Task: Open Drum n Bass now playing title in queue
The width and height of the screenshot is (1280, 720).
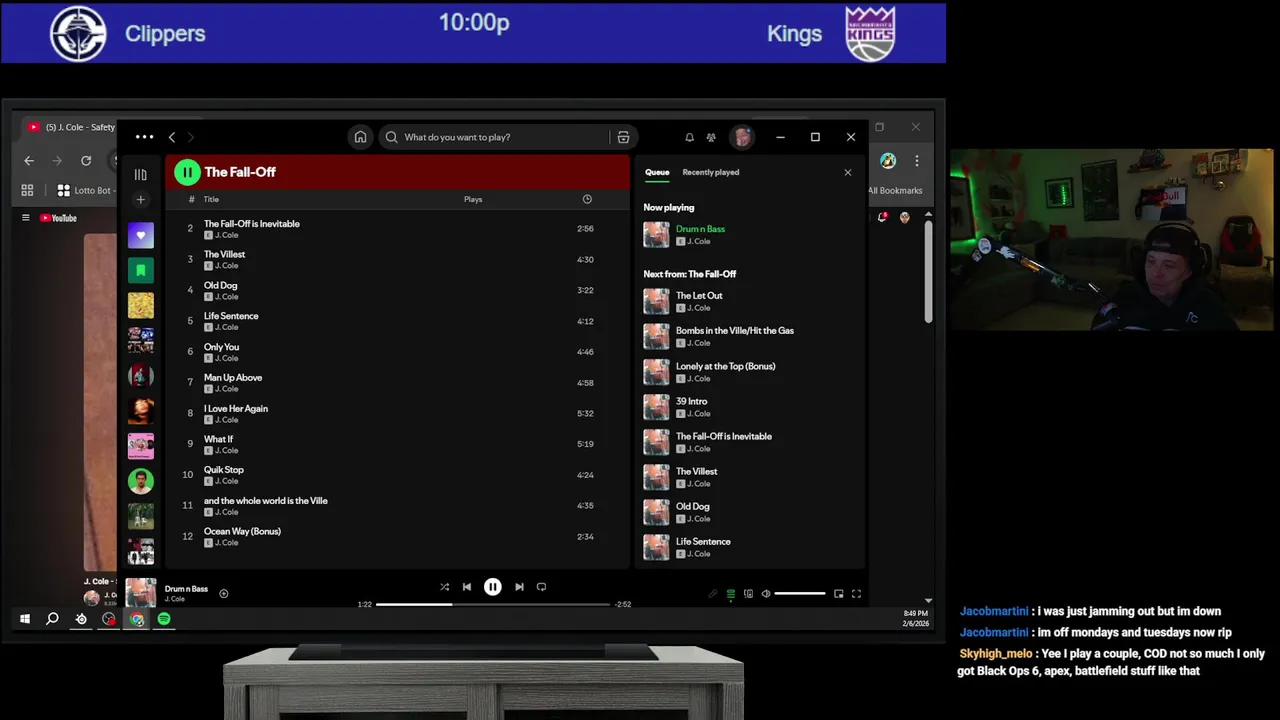Action: (x=700, y=229)
